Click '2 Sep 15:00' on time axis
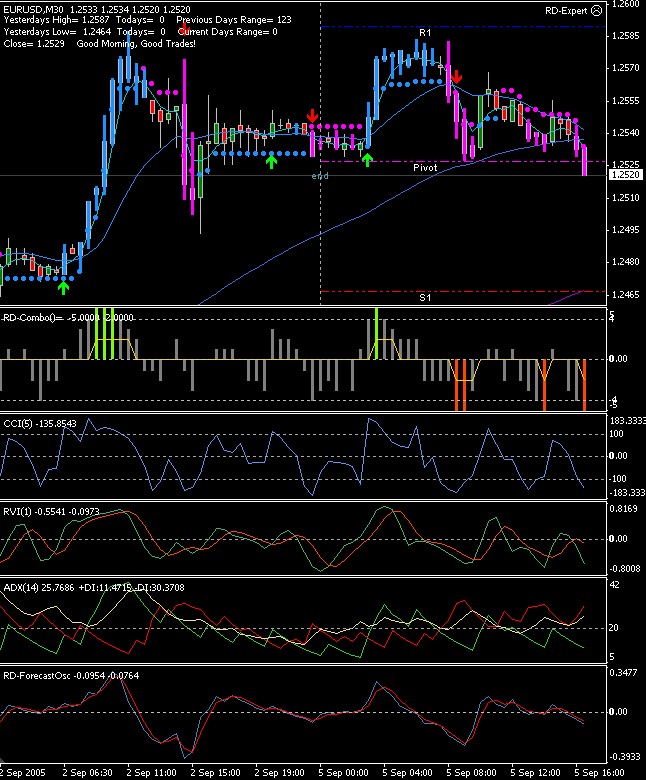The width and height of the screenshot is (646, 780). point(215,773)
